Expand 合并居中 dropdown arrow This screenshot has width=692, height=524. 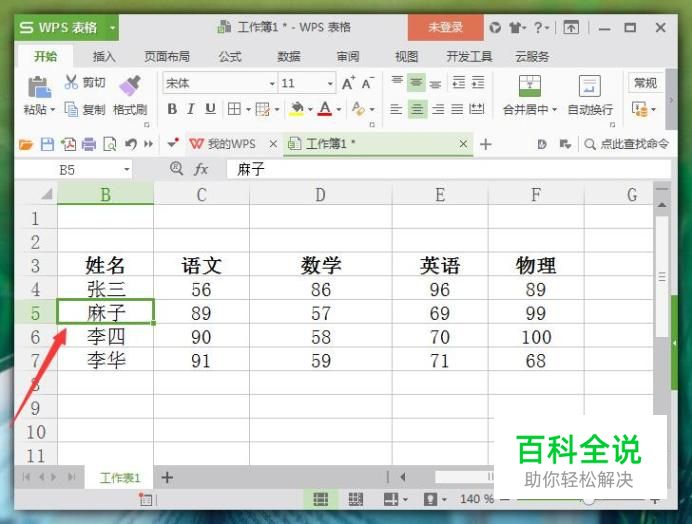555,109
